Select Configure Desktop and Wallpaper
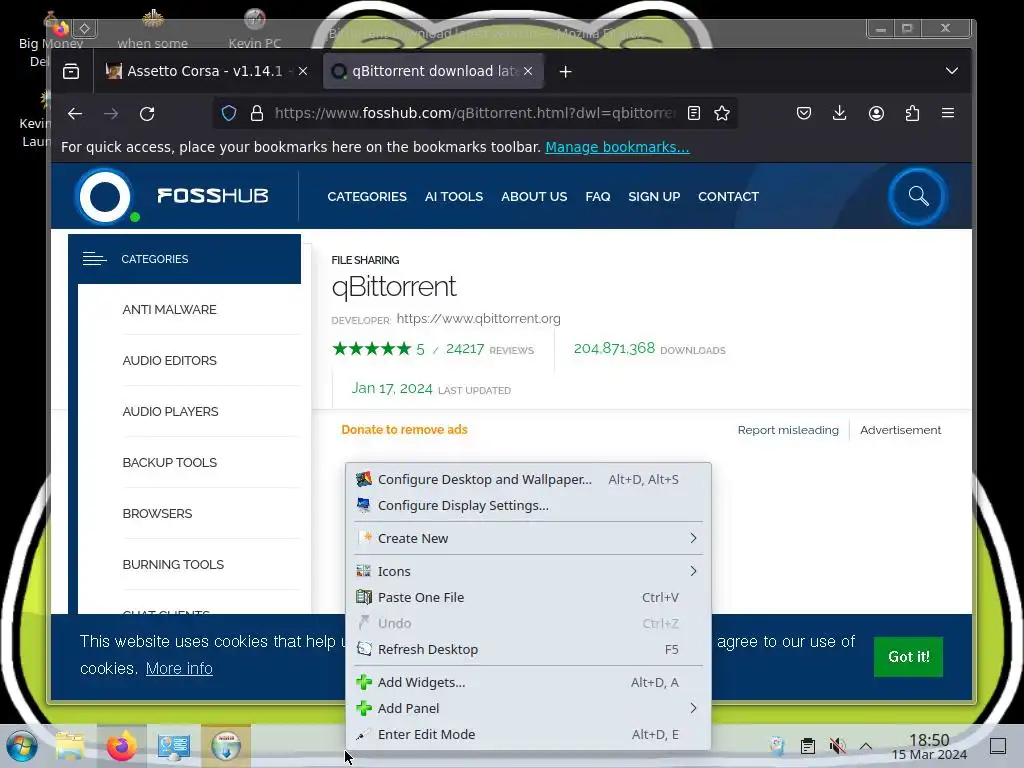The image size is (1024, 768). tap(528, 479)
